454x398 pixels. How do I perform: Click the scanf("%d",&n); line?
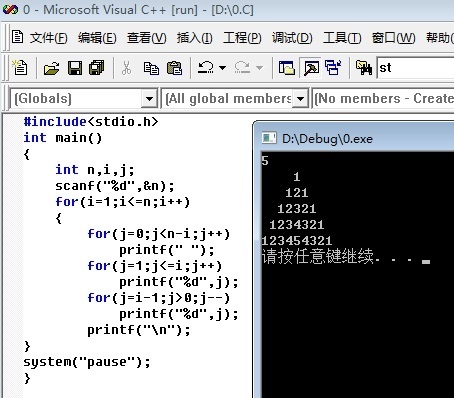(115, 186)
